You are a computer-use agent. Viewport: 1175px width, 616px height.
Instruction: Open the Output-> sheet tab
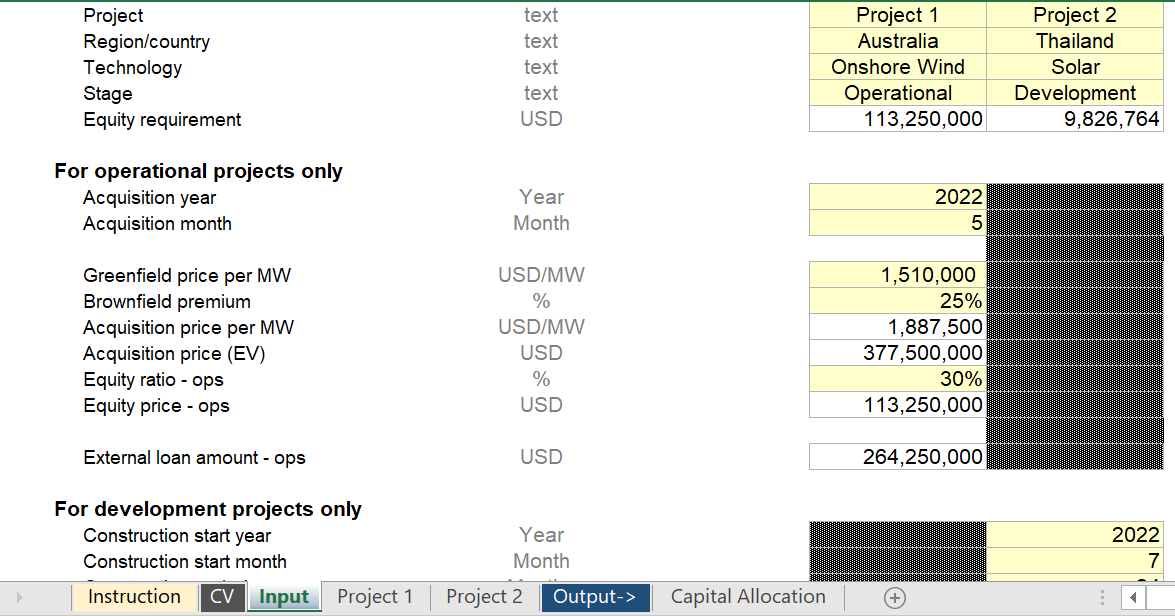[595, 597]
